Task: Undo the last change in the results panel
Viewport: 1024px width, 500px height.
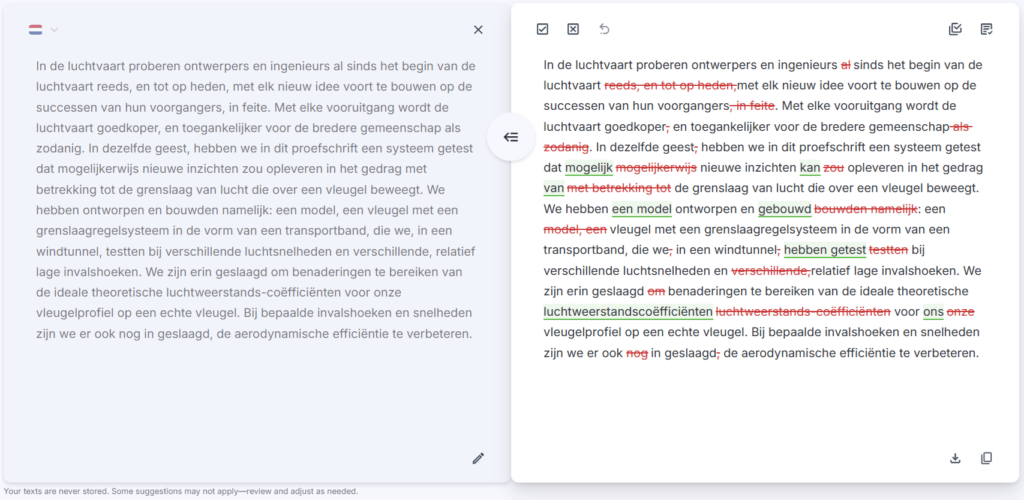Action: [x=604, y=29]
